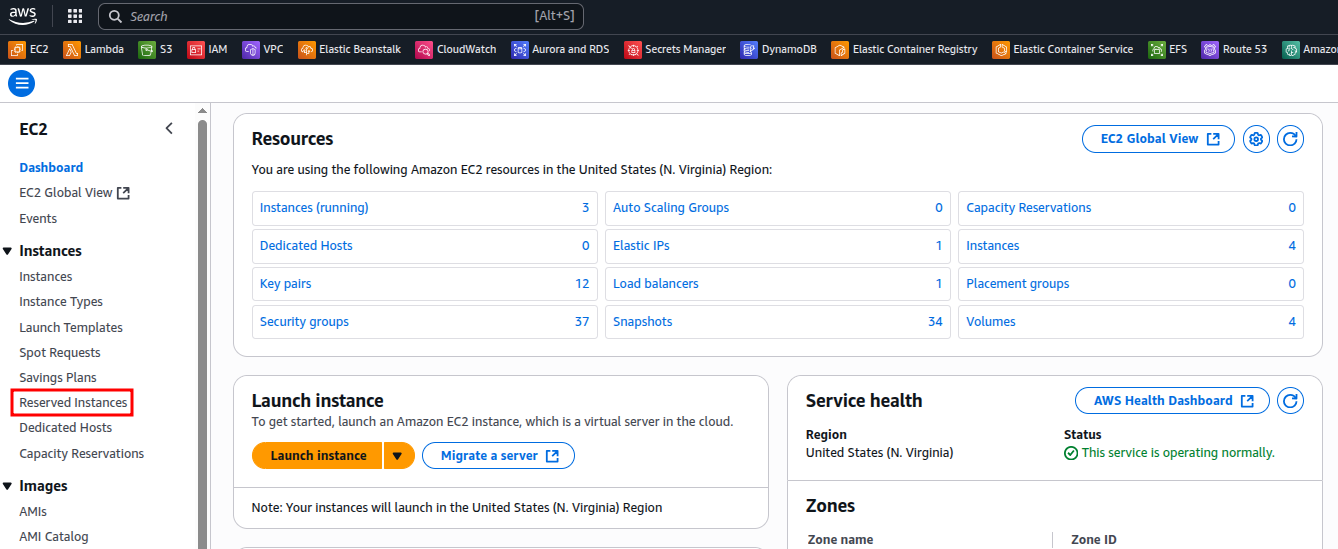
Task: Refresh the Service health panel
Action: [x=1291, y=401]
